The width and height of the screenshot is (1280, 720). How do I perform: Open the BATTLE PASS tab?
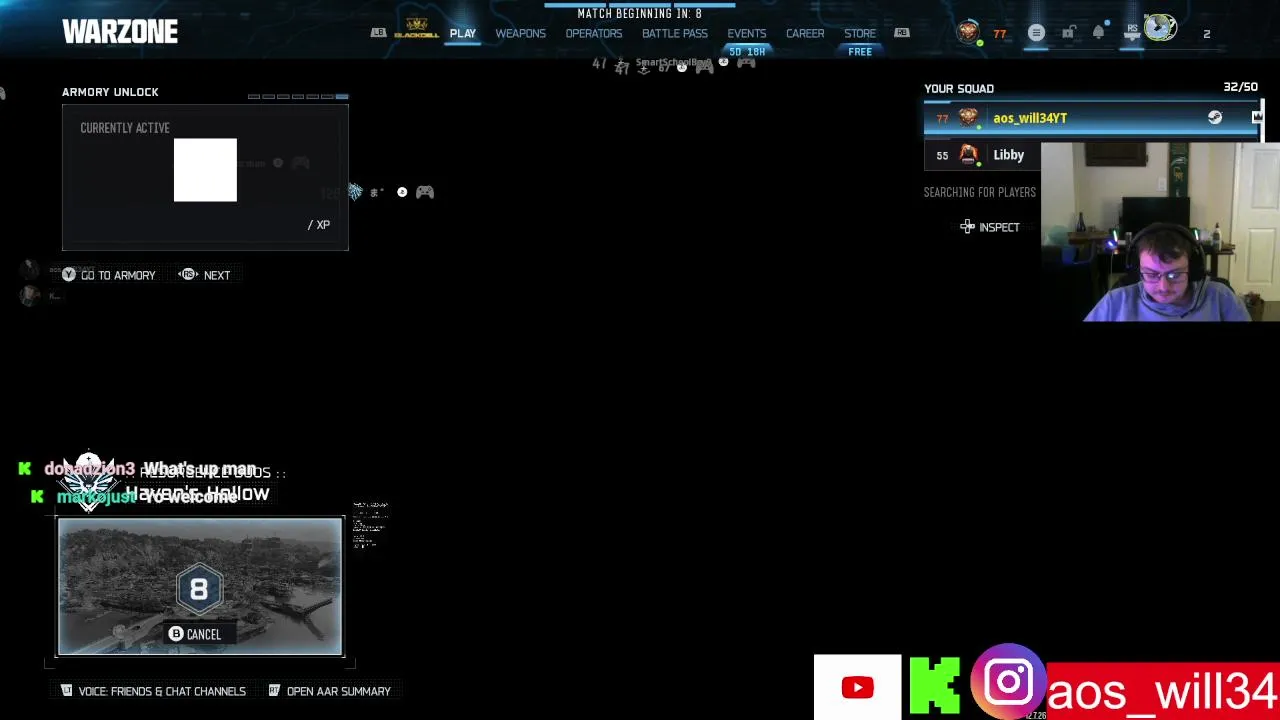(675, 34)
